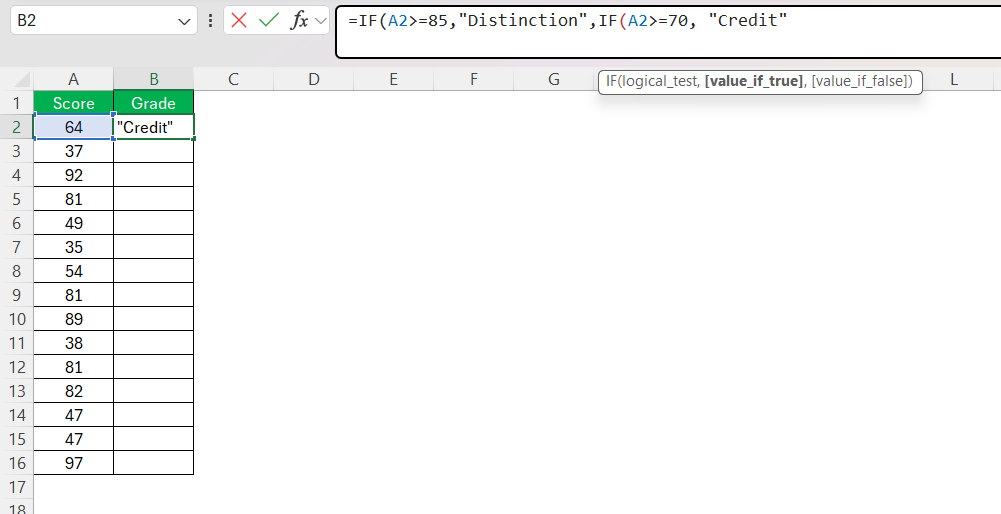Click cell B2 showing "Credit"
Image resolution: width=1001 pixels, height=514 pixels.
click(154, 127)
